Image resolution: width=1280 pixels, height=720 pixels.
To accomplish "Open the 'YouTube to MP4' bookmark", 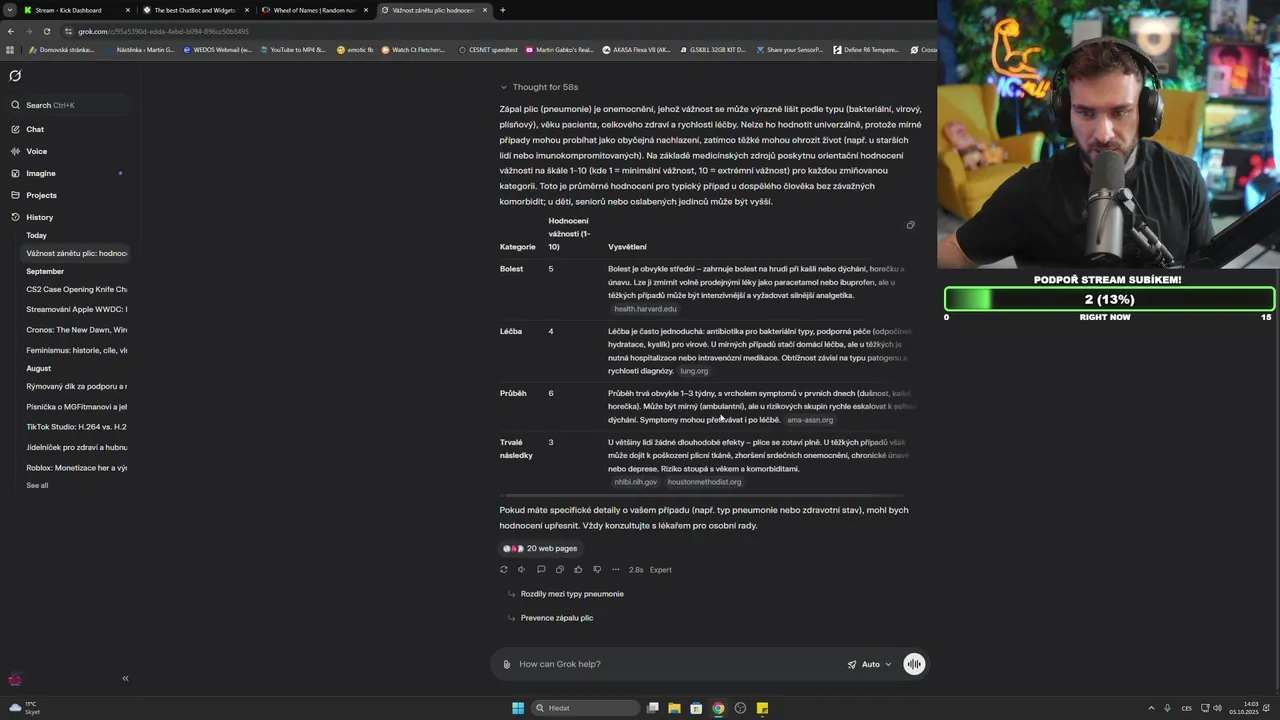I will pyautogui.click(x=293, y=49).
